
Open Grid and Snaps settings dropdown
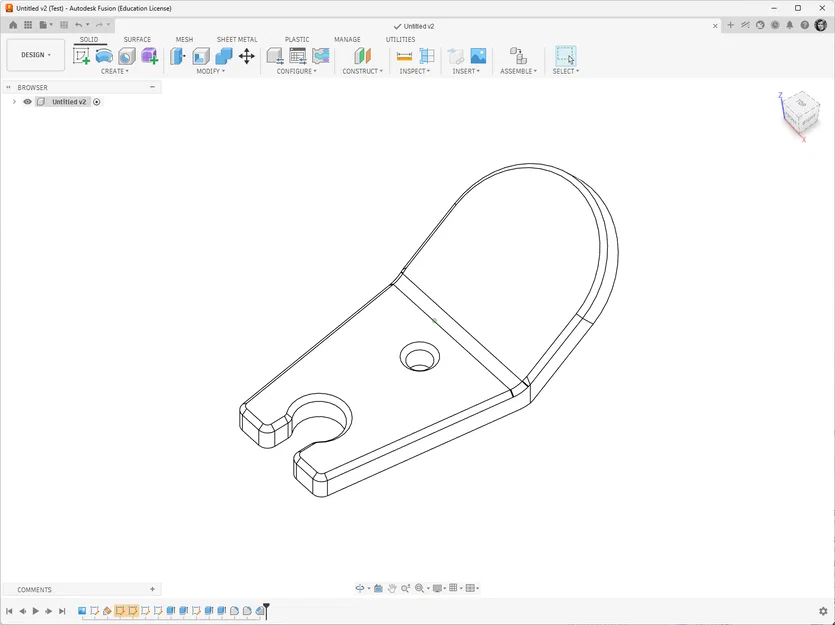pos(455,588)
